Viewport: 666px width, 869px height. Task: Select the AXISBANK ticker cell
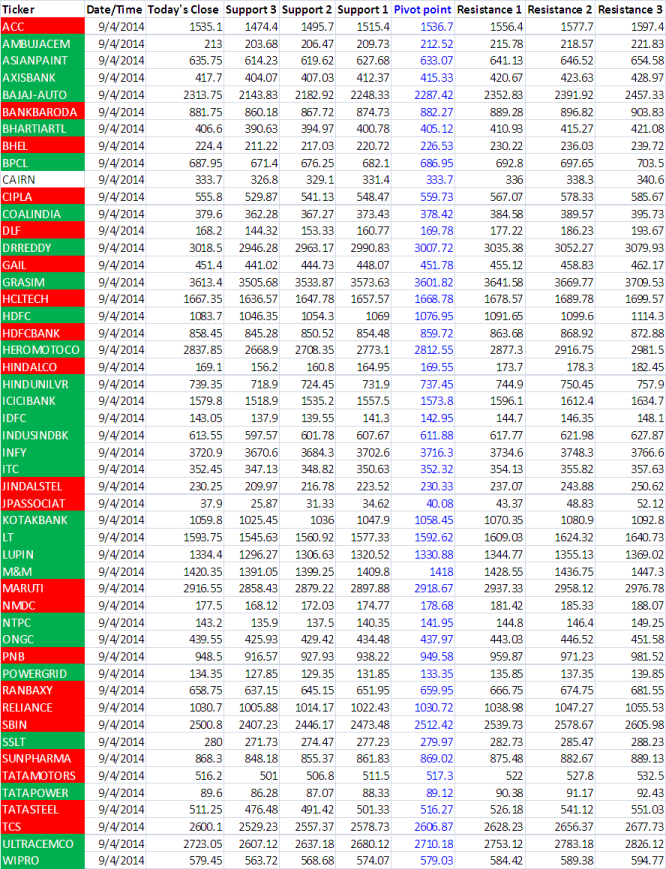tap(43, 78)
